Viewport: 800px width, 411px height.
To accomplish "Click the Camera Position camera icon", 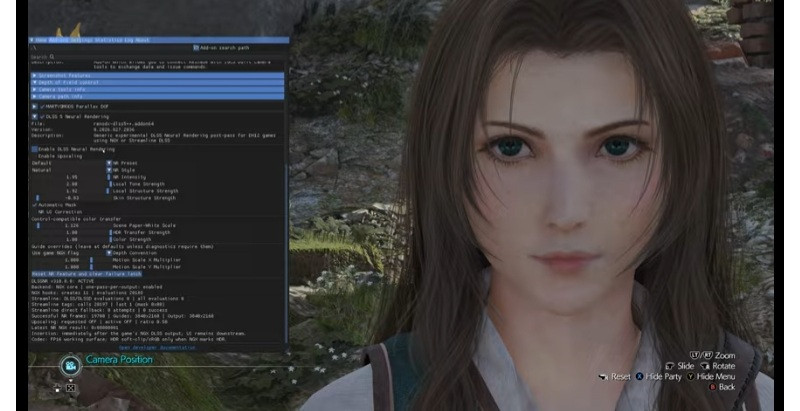I will (x=70, y=366).
